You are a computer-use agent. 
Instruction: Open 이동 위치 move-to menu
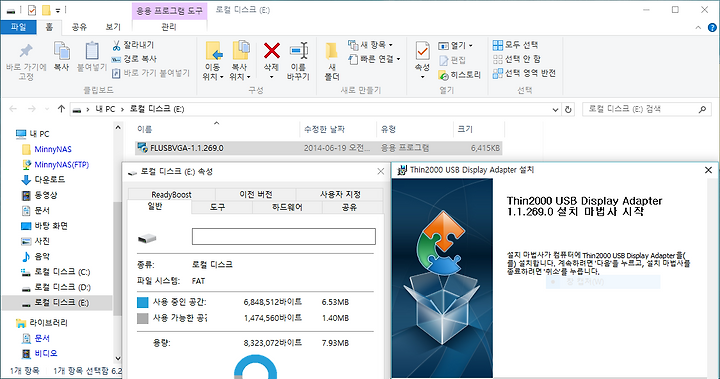[x=214, y=61]
